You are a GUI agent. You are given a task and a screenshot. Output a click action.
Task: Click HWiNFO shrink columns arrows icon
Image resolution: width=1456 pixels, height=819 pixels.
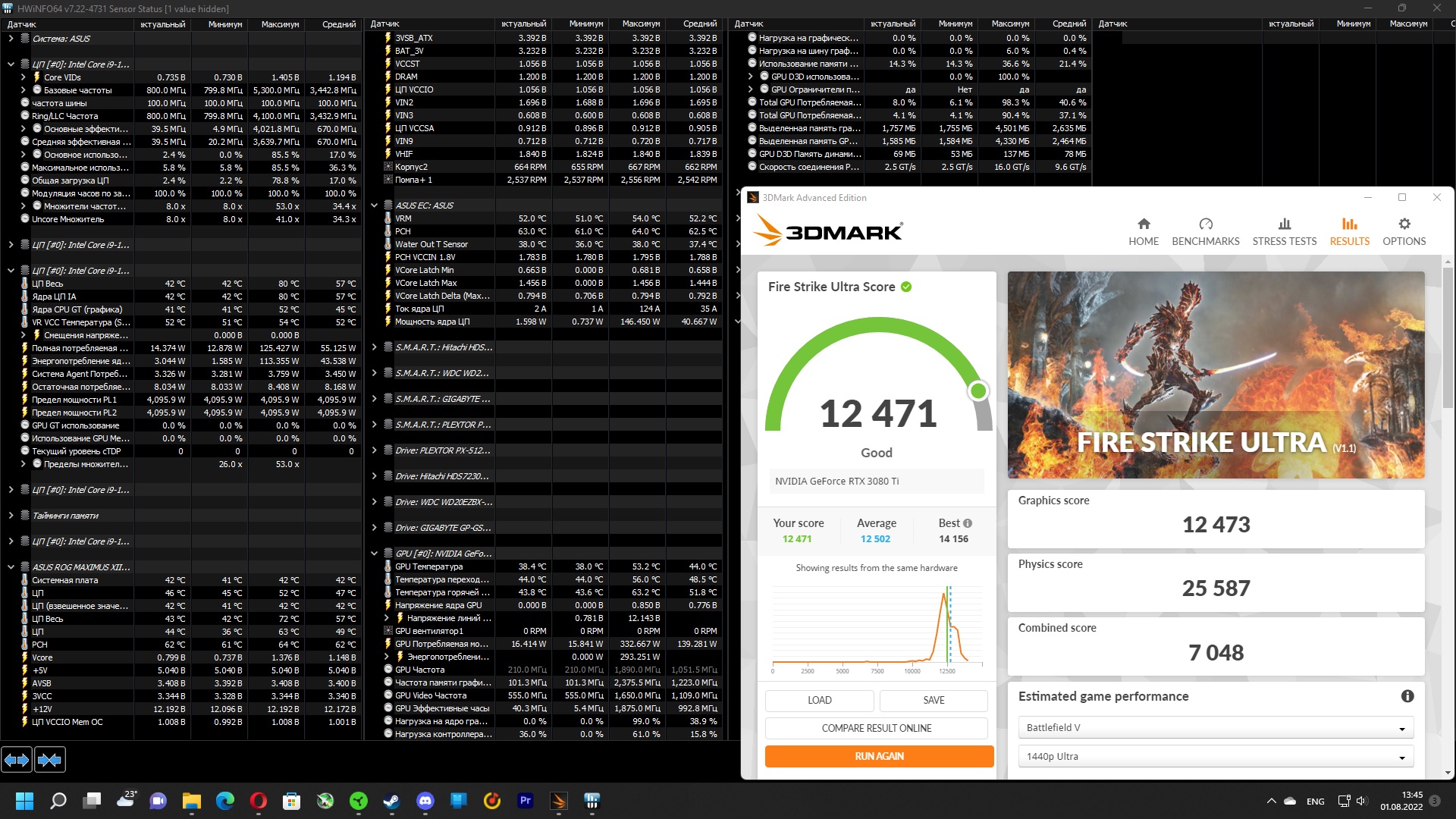pos(50,759)
